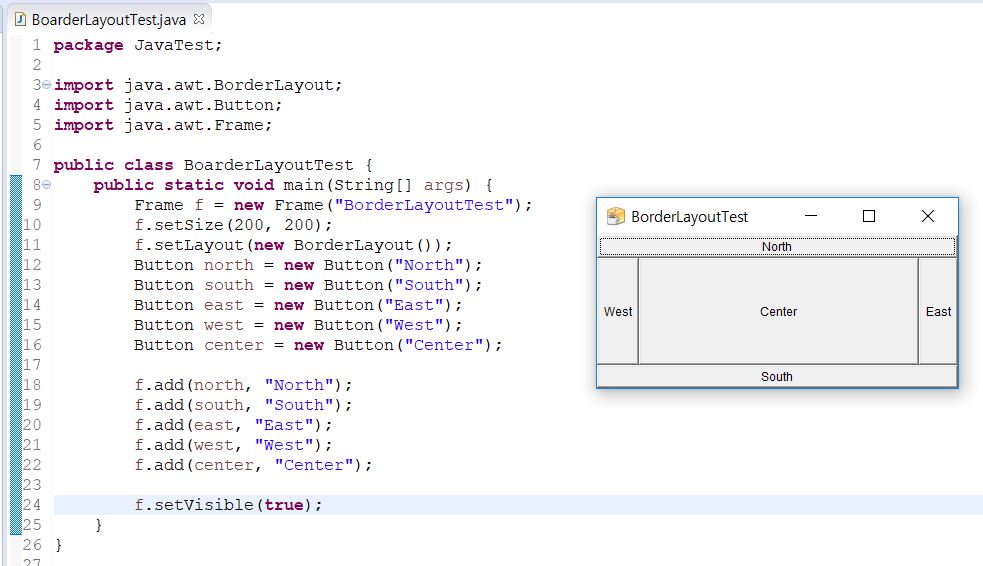Click the Java file icon on tab

tap(20, 19)
